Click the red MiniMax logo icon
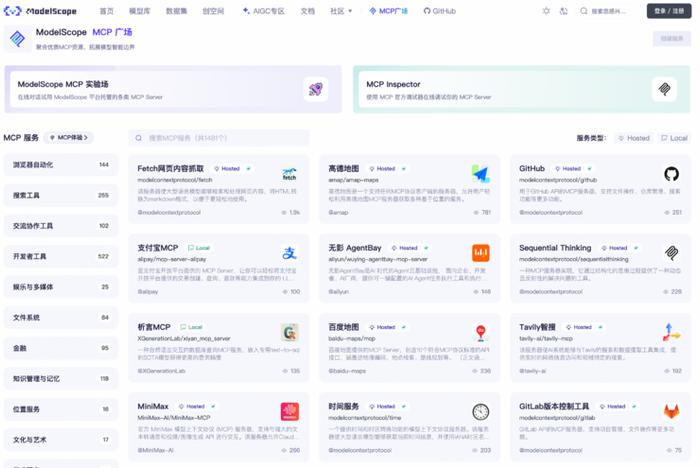The height and width of the screenshot is (468, 700). (290, 412)
